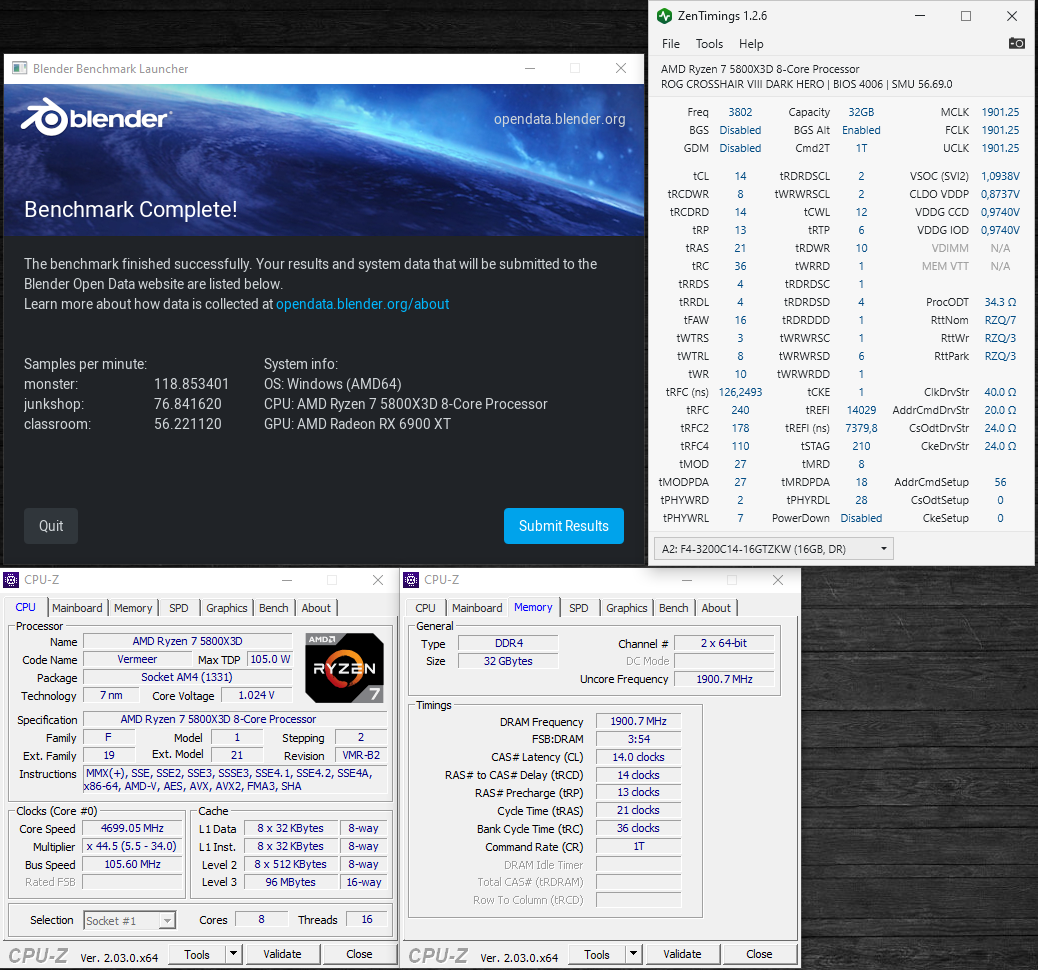The width and height of the screenshot is (1038, 970).
Task: Click the tREFI value 14029 in ZenTimings
Action: pos(861,410)
